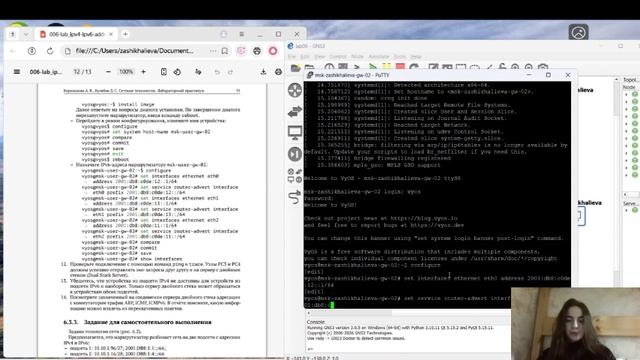The width and height of the screenshot is (640, 360).
Task: Open the Edit menu in GNS3
Action: pyautogui.click(x=305, y=56)
